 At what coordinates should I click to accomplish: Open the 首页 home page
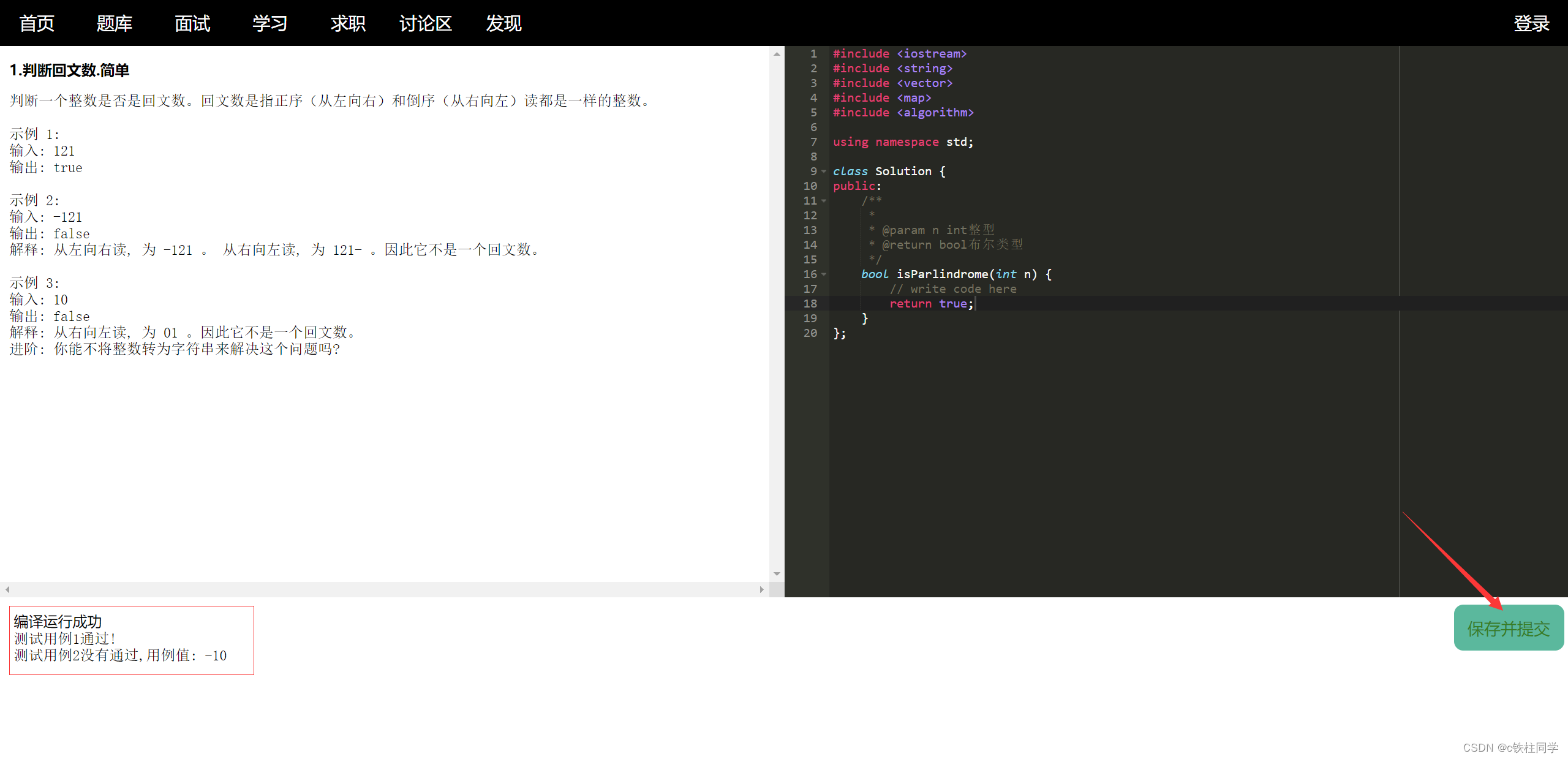pyautogui.click(x=37, y=23)
